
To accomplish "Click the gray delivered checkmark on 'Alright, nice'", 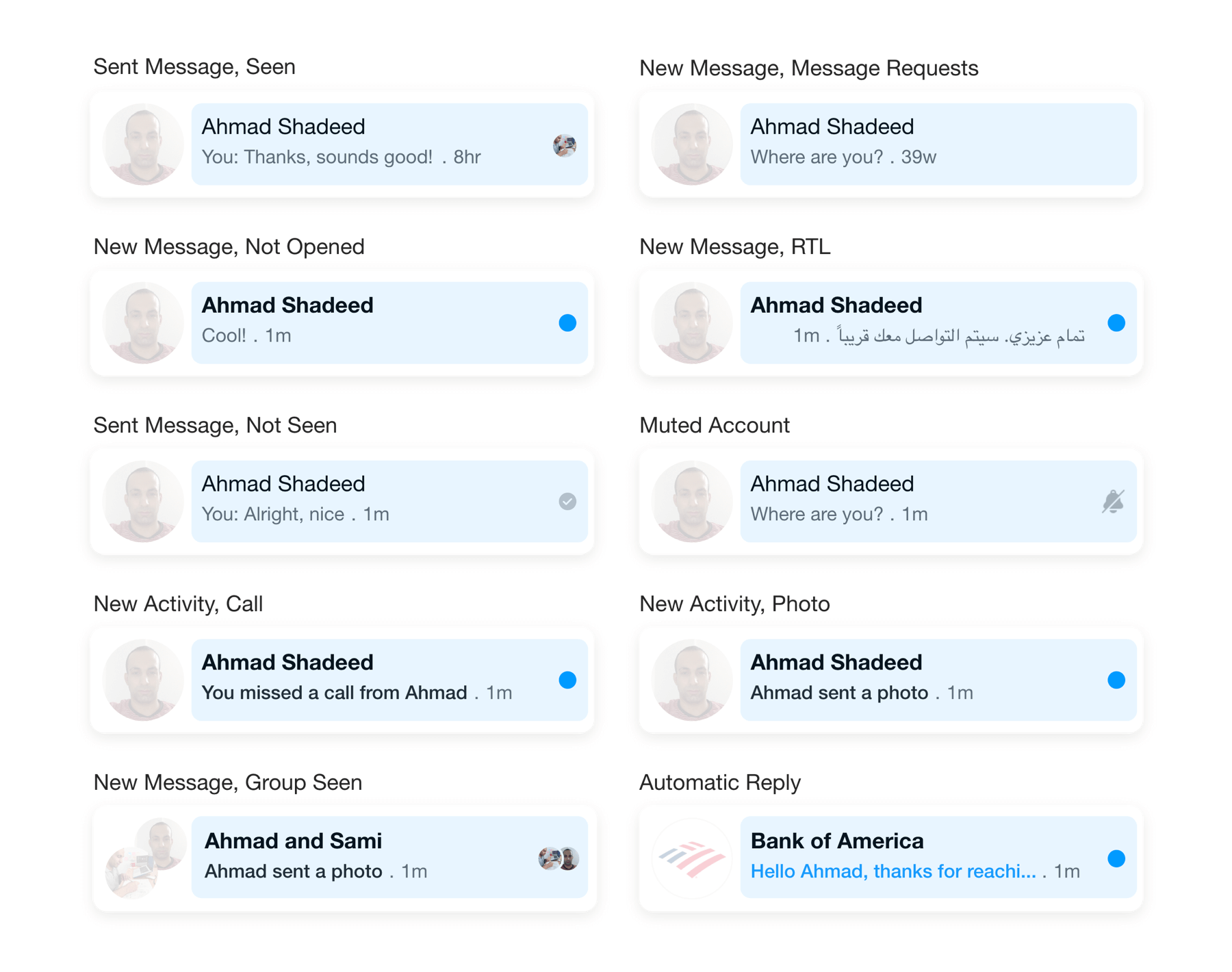I will coord(567,501).
